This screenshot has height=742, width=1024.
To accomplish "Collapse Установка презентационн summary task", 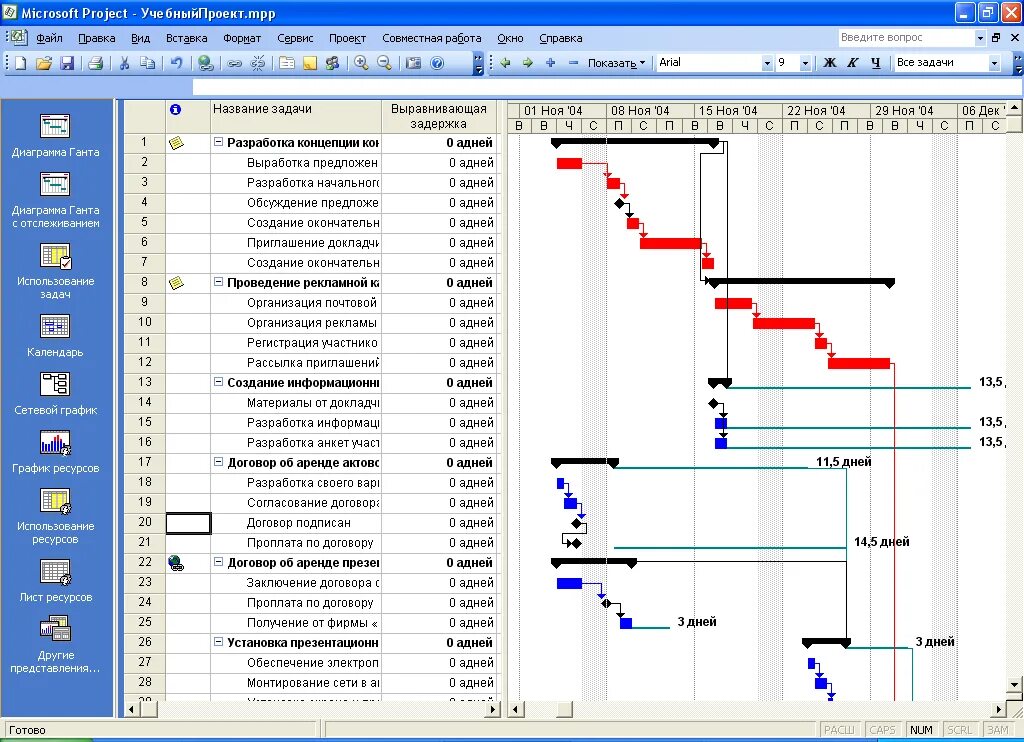I will click(219, 642).
